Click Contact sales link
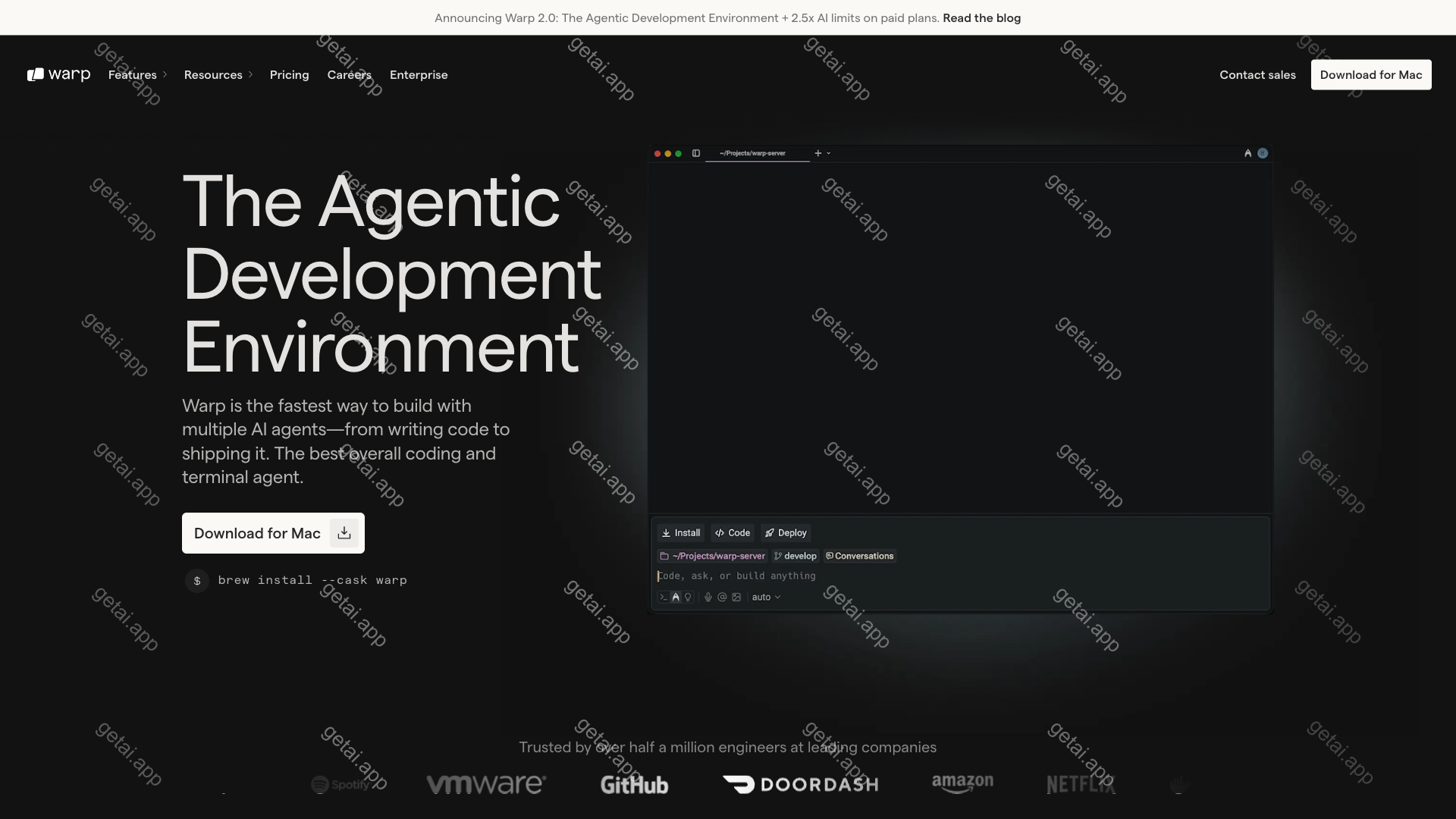1456x819 pixels. pyautogui.click(x=1257, y=74)
